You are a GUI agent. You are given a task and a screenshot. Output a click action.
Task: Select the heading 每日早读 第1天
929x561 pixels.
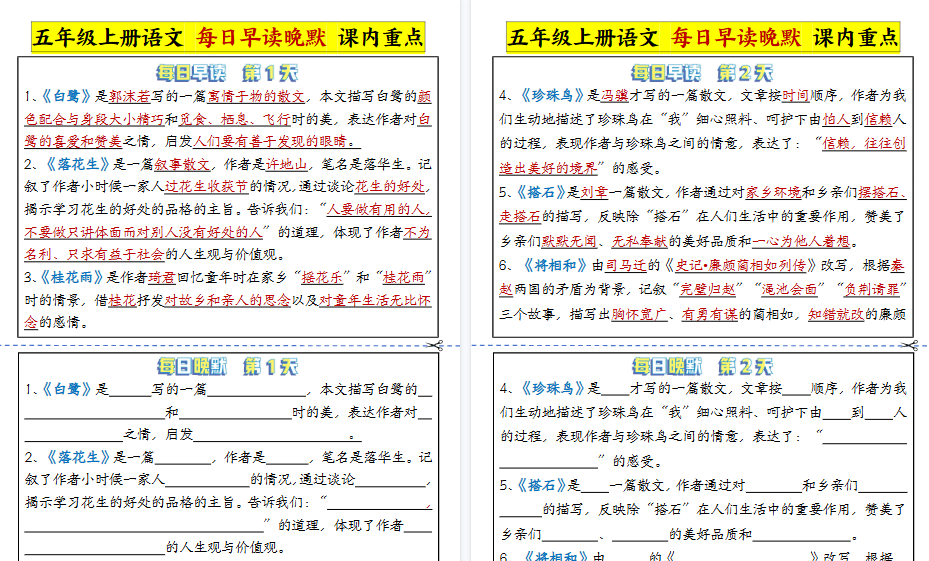point(228,73)
